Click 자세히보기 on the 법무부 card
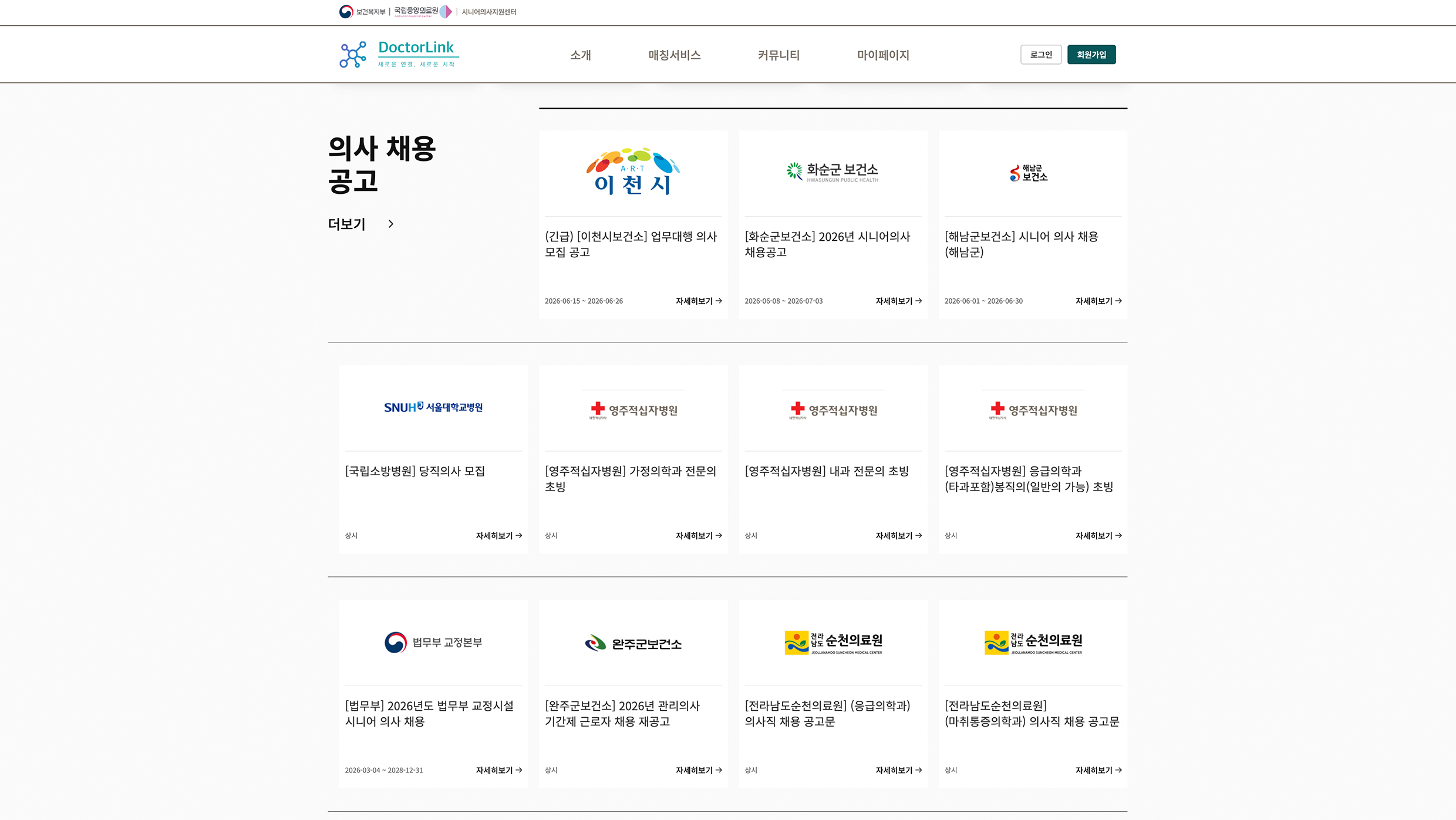1456x820 pixels. pos(499,770)
